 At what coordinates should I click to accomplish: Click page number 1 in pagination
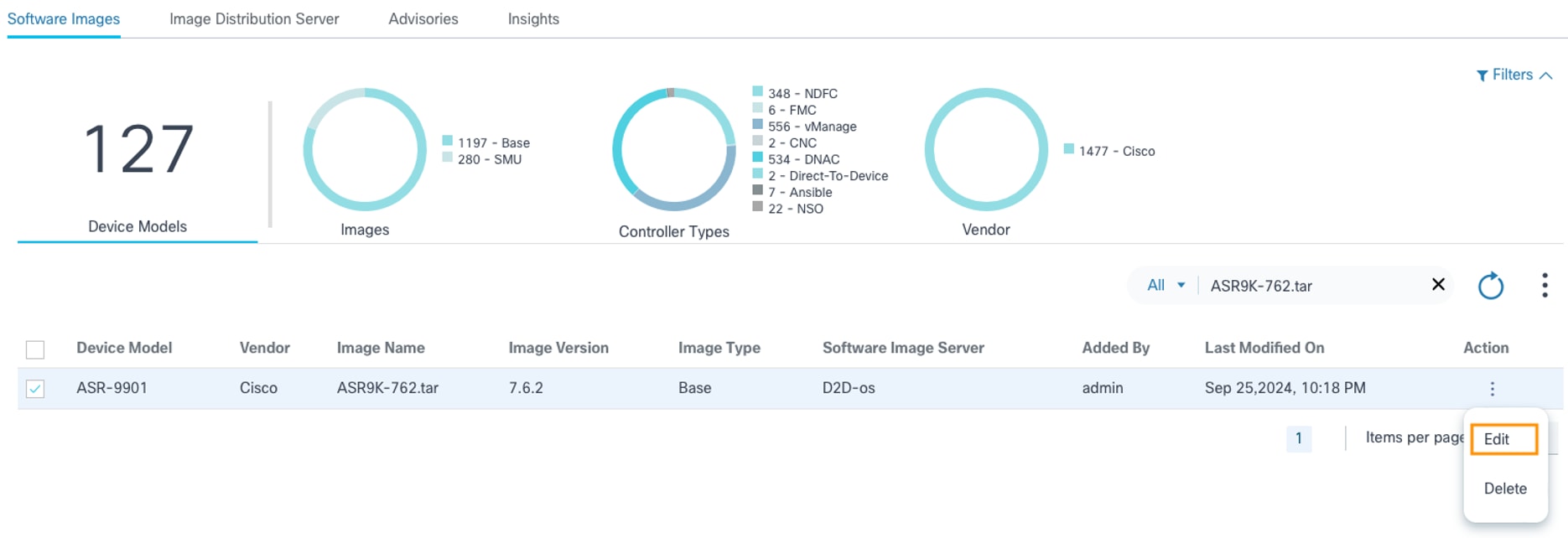click(x=1298, y=438)
